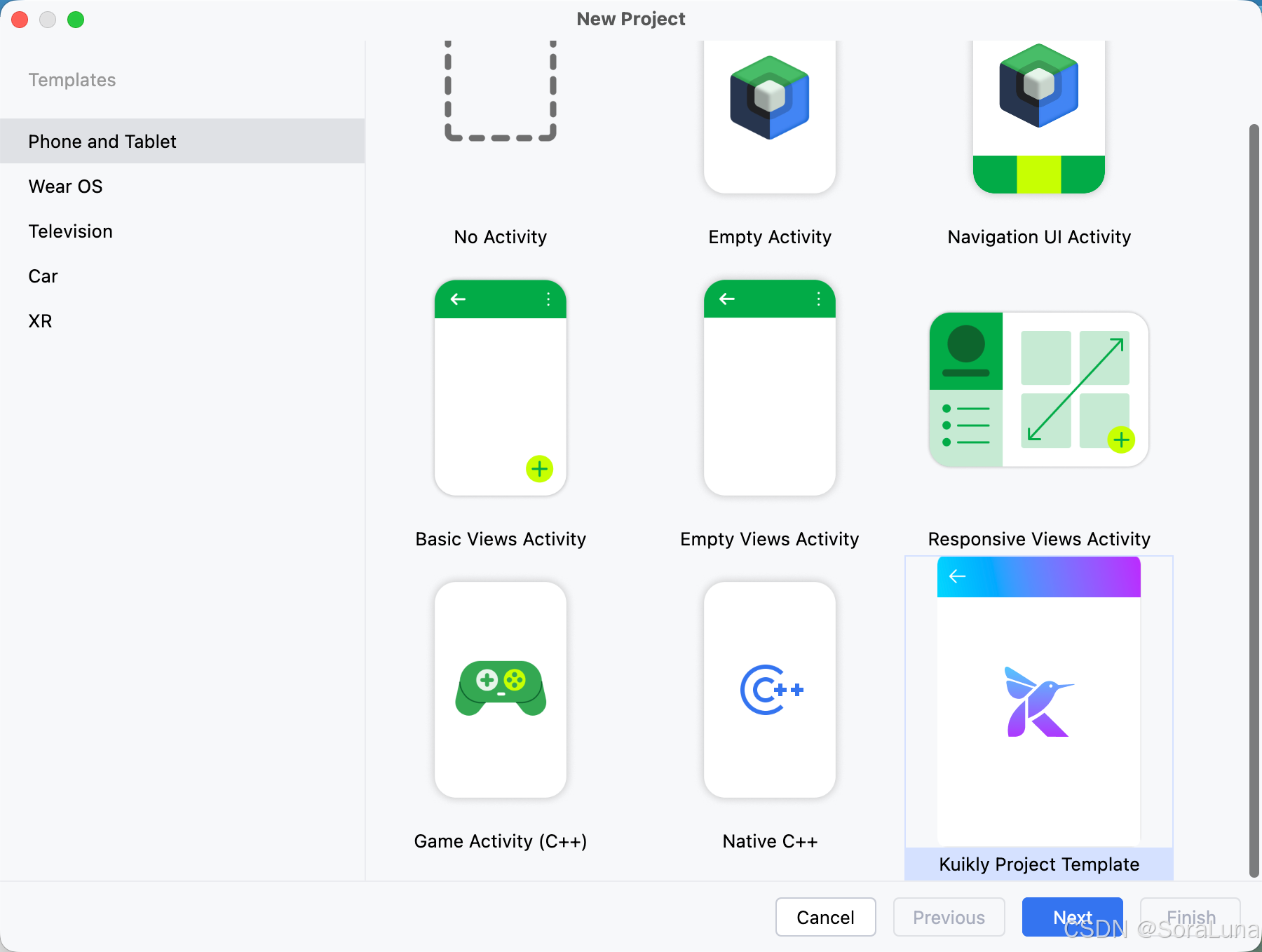The height and width of the screenshot is (952, 1262).
Task: Pick the Native C++ template icon
Action: pyautogui.click(x=770, y=690)
